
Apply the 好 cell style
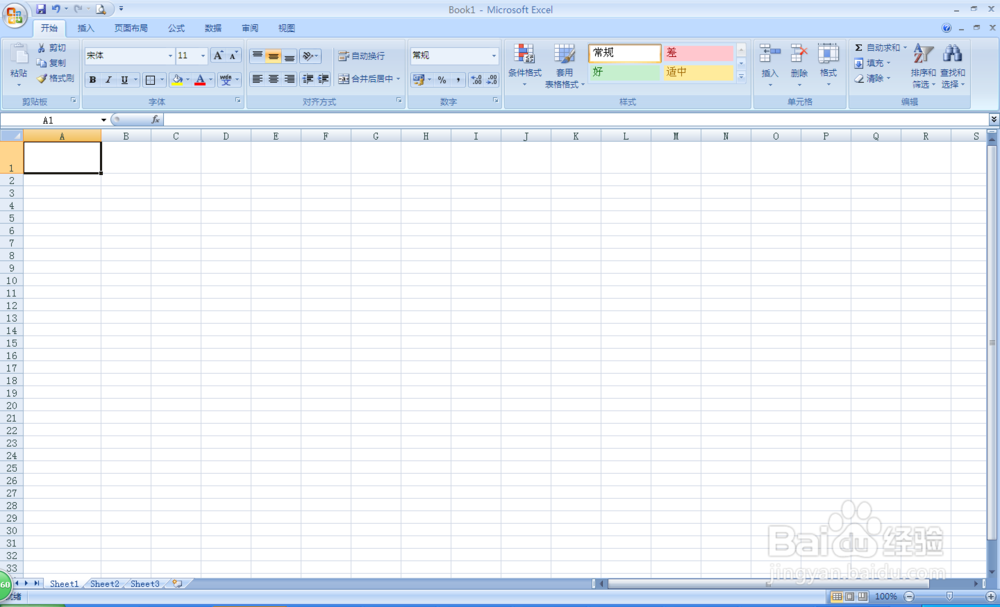click(x=624, y=72)
